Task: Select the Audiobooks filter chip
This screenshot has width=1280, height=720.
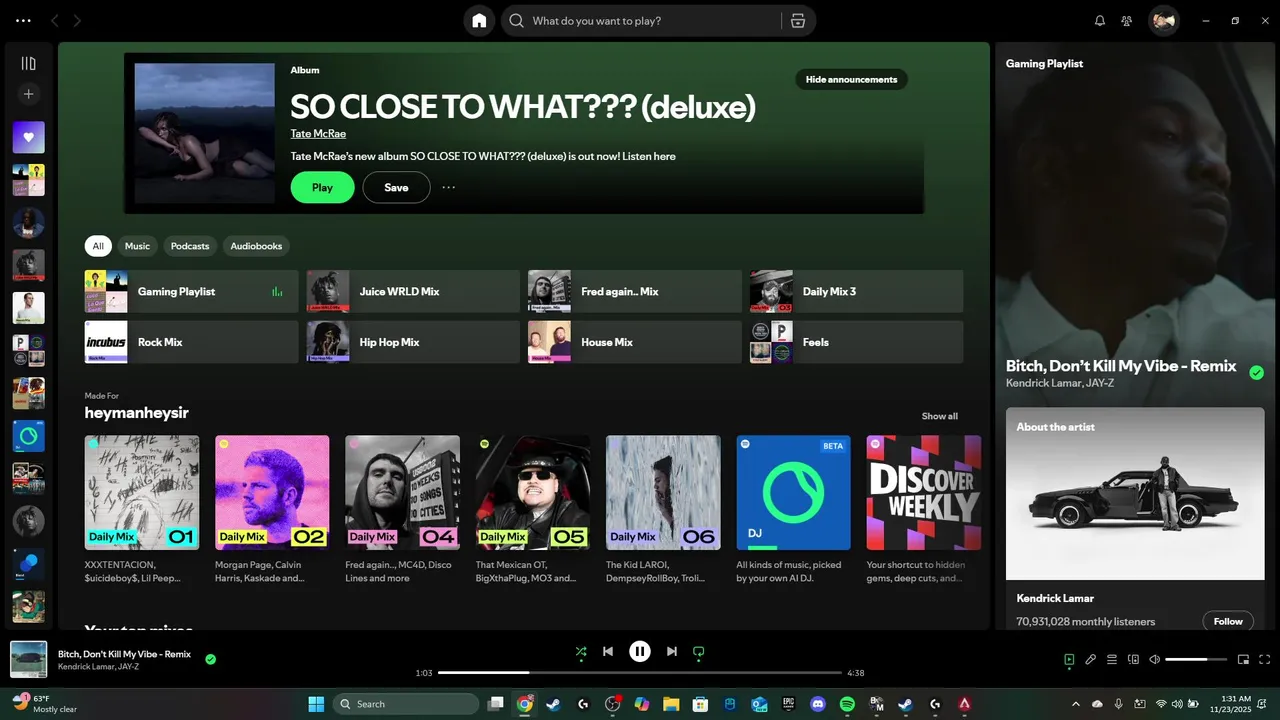Action: [x=256, y=246]
